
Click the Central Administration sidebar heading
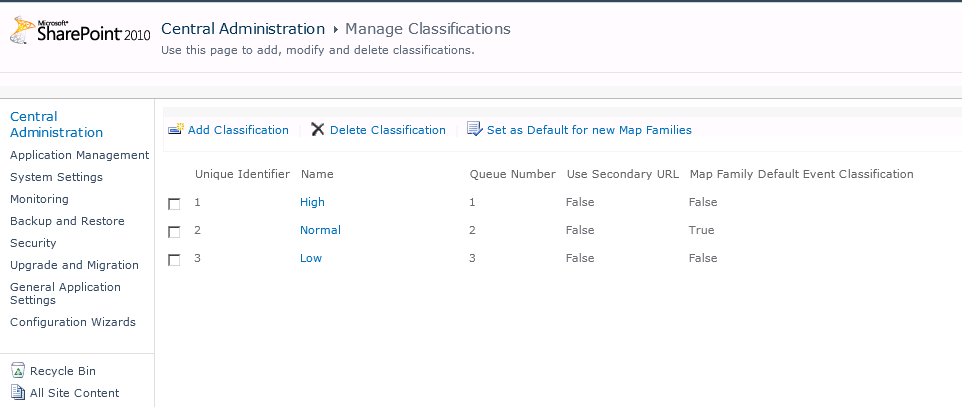tap(56, 124)
